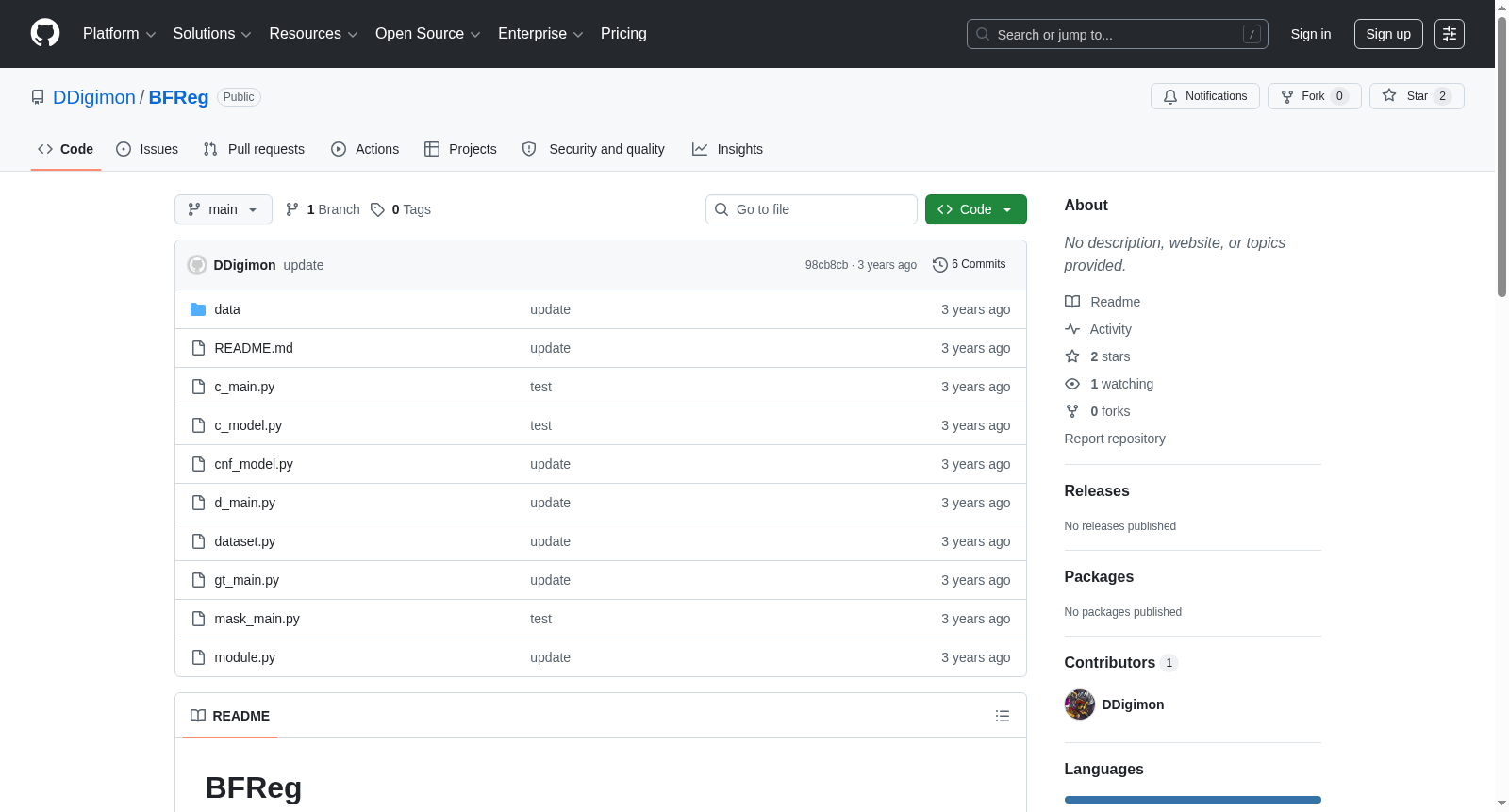The height and width of the screenshot is (812, 1509).
Task: Click the file icon next to cnf_model.py
Action: (198, 464)
